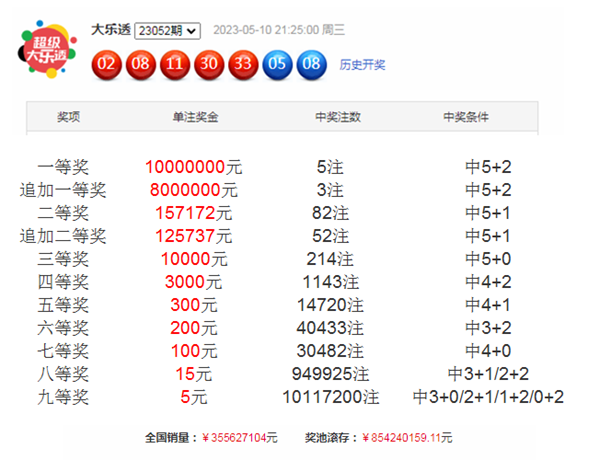Click the 单注奖金 column header
The image size is (592, 460).
(196, 117)
